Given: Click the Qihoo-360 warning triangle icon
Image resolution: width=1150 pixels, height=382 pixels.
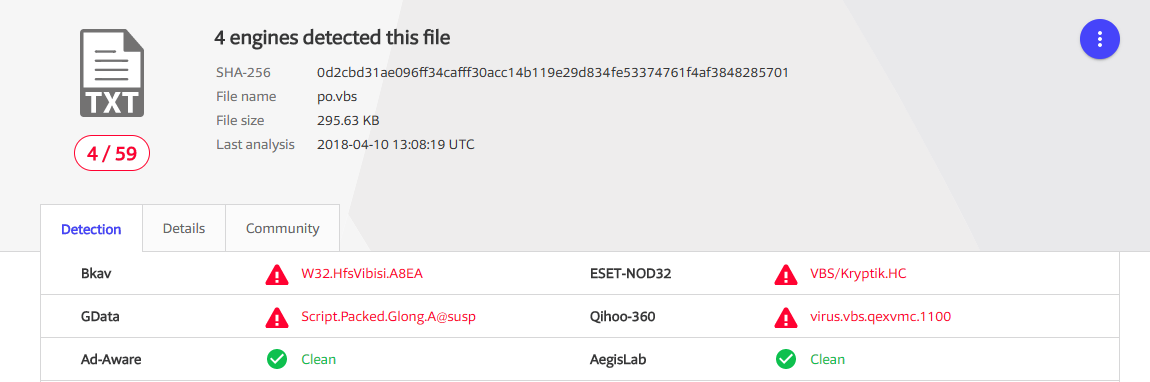Looking at the screenshot, I should point(785,317).
